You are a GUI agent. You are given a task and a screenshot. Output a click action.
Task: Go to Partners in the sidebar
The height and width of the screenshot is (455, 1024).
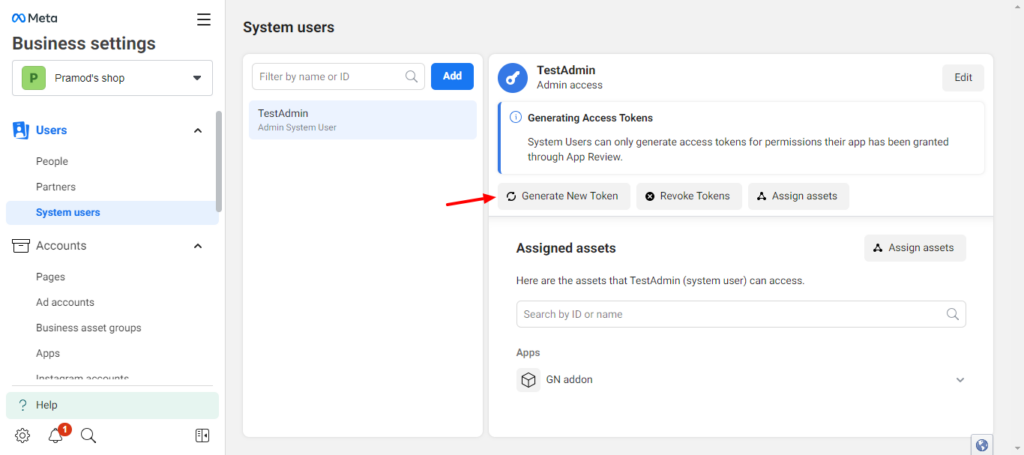(x=56, y=187)
